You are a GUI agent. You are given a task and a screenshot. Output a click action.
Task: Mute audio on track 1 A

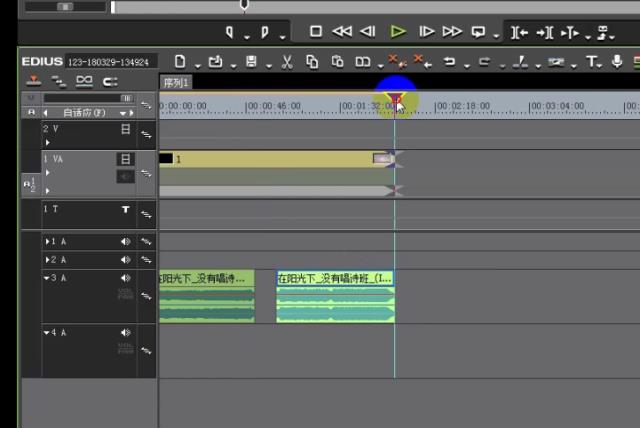tap(126, 241)
